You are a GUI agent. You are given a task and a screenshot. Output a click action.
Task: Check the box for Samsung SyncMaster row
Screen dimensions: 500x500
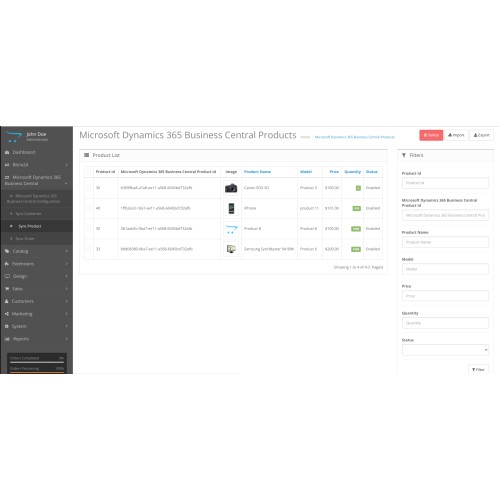(89, 249)
